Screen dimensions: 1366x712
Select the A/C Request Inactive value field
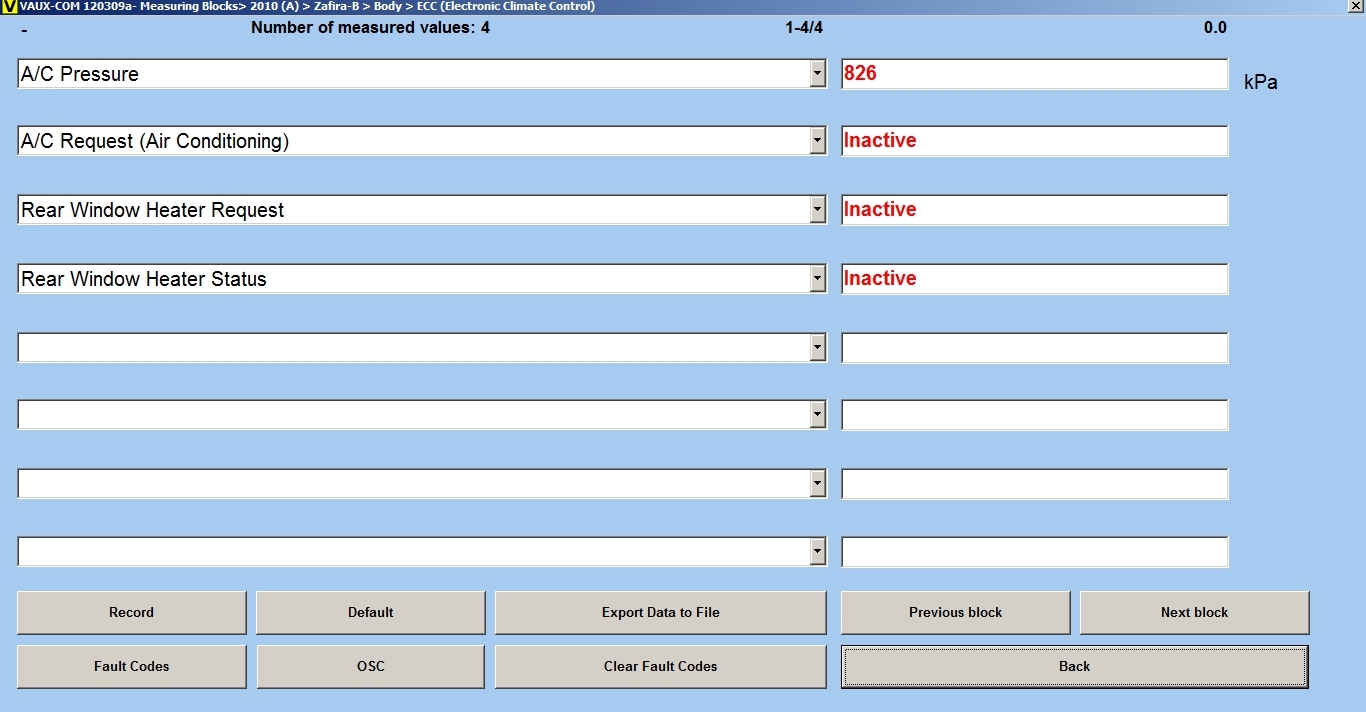click(x=1034, y=141)
